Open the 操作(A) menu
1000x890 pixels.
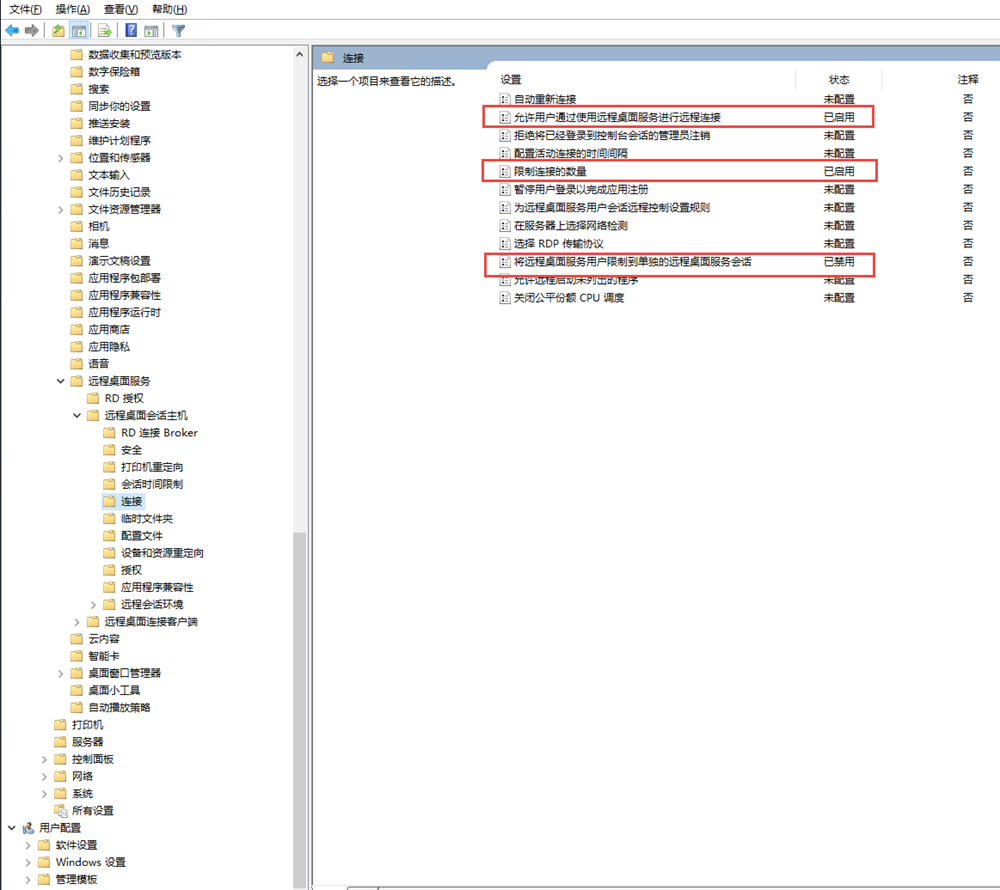(x=73, y=9)
